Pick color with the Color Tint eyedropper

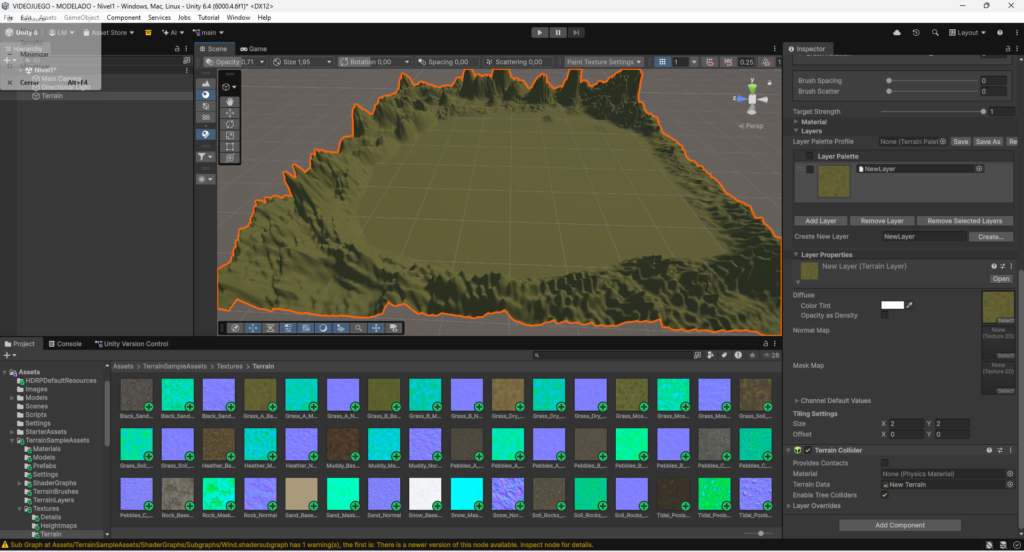click(909, 305)
